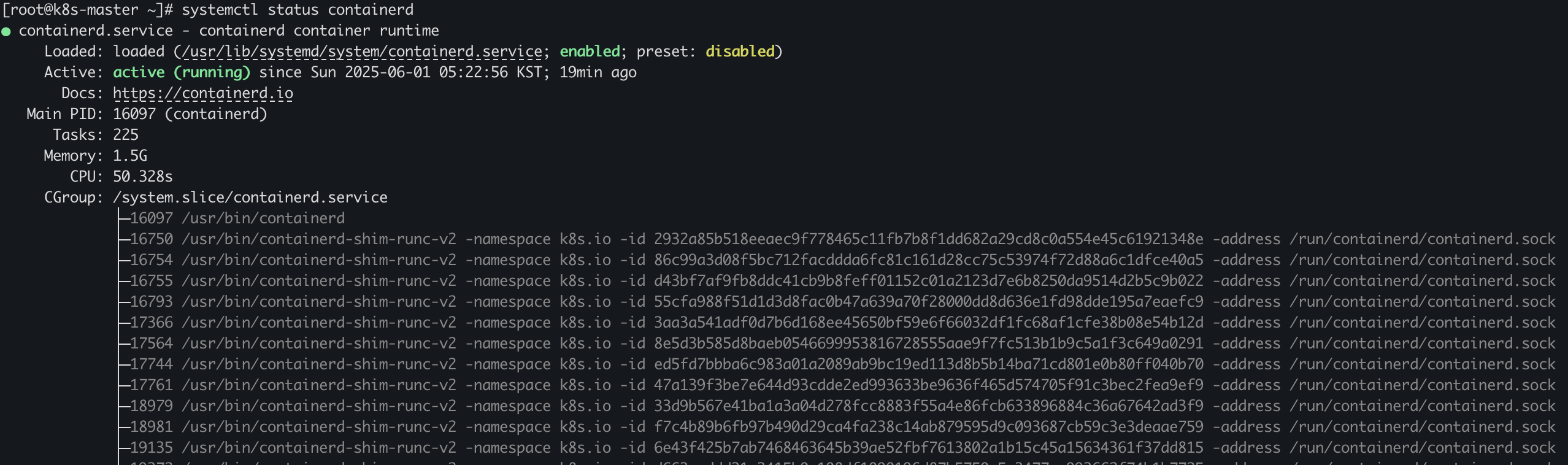Click the /usr/lib/systemd/system/containerd.service unit file path
The image size is (1568, 465).
(362, 52)
